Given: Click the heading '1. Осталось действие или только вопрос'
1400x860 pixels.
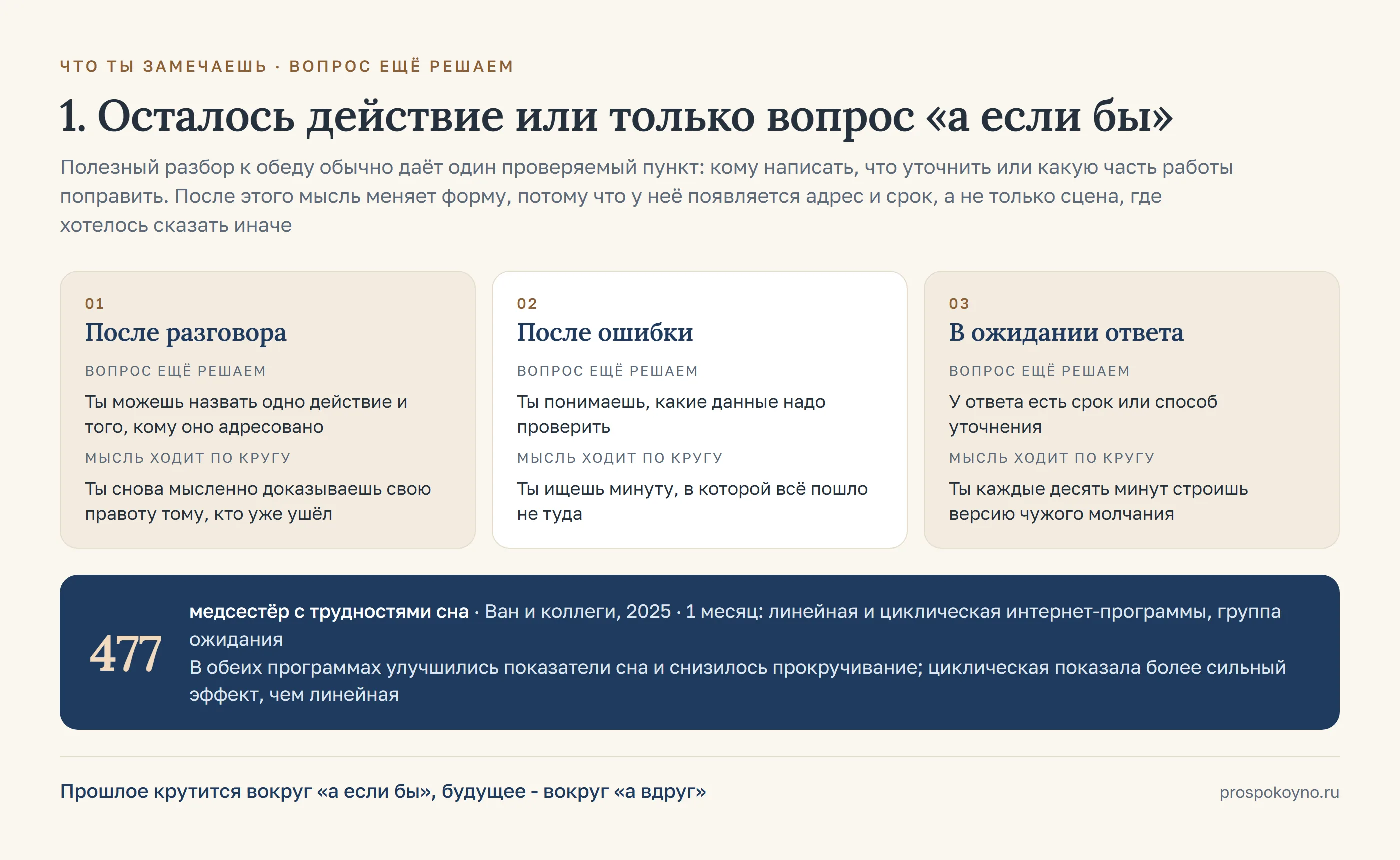Looking at the screenshot, I should coord(616,116).
